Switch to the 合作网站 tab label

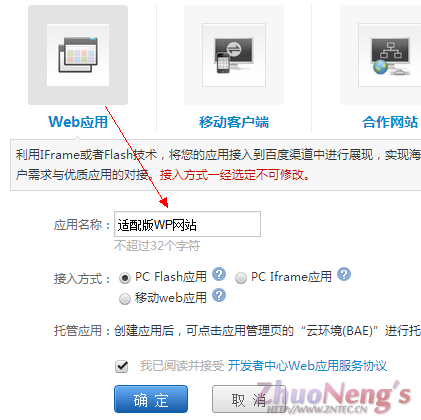(390, 122)
